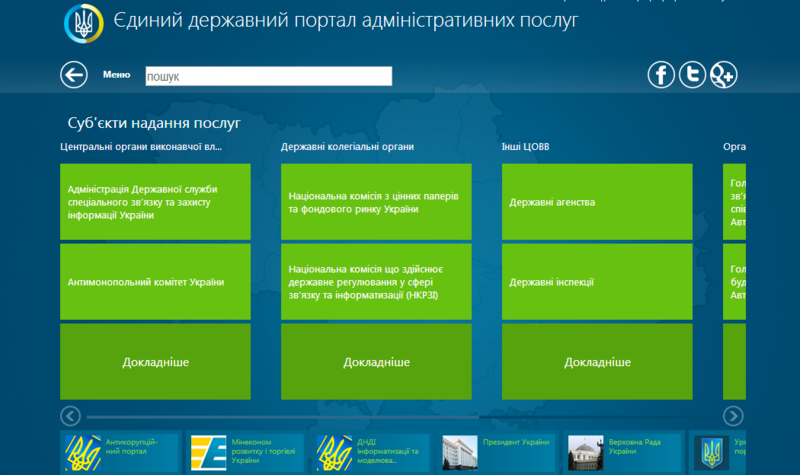Open ДНДІ інформатизації trident thumbnail
800x475 pixels.
[x=334, y=453]
